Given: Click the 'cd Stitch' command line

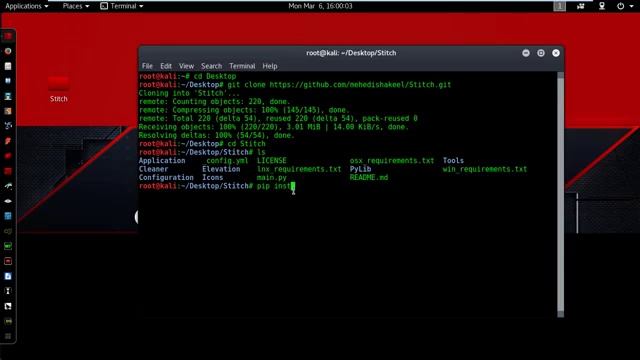Looking at the screenshot, I should tap(202, 144).
